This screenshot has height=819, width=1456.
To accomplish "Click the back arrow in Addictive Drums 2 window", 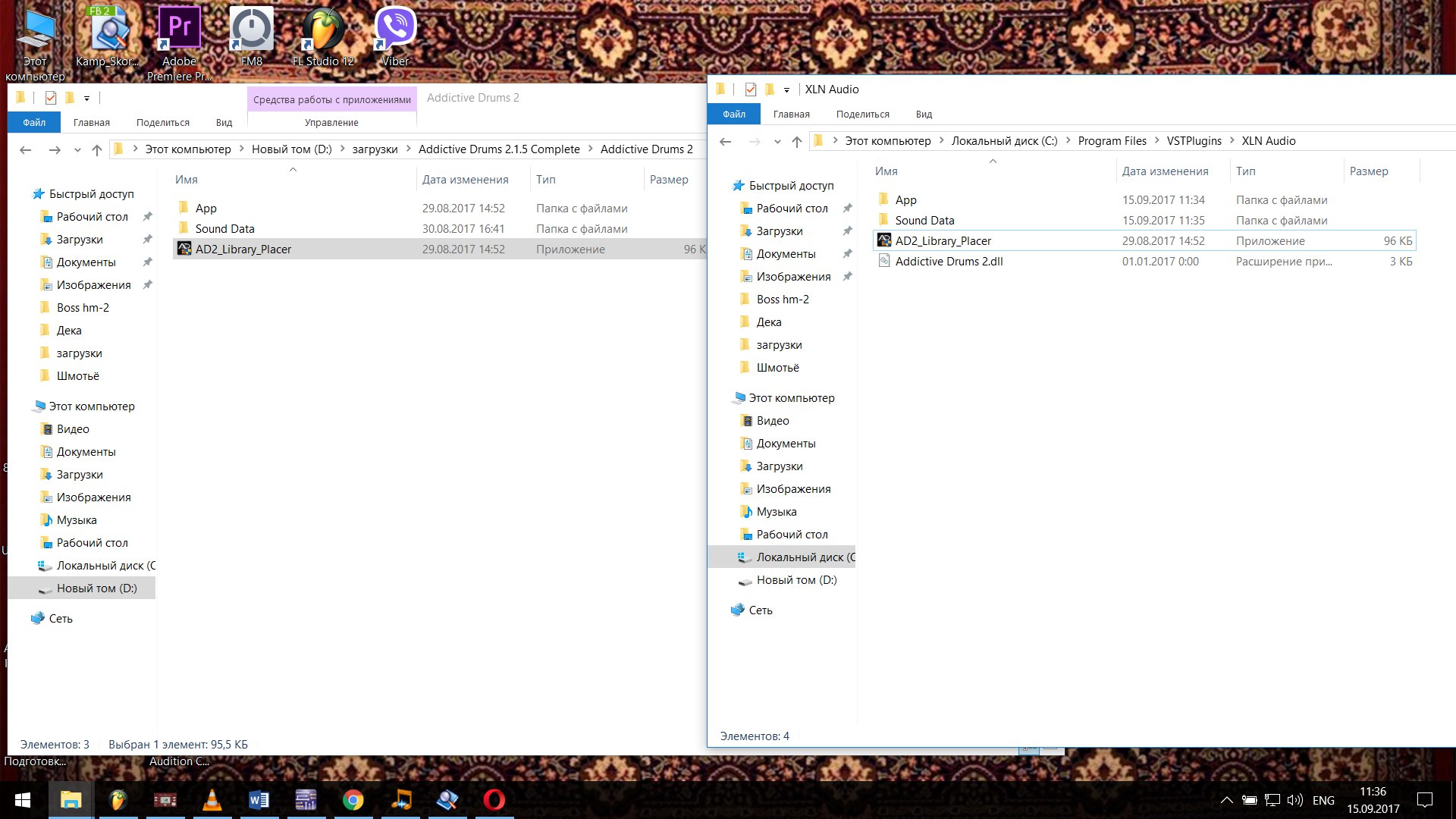I will 26,150.
